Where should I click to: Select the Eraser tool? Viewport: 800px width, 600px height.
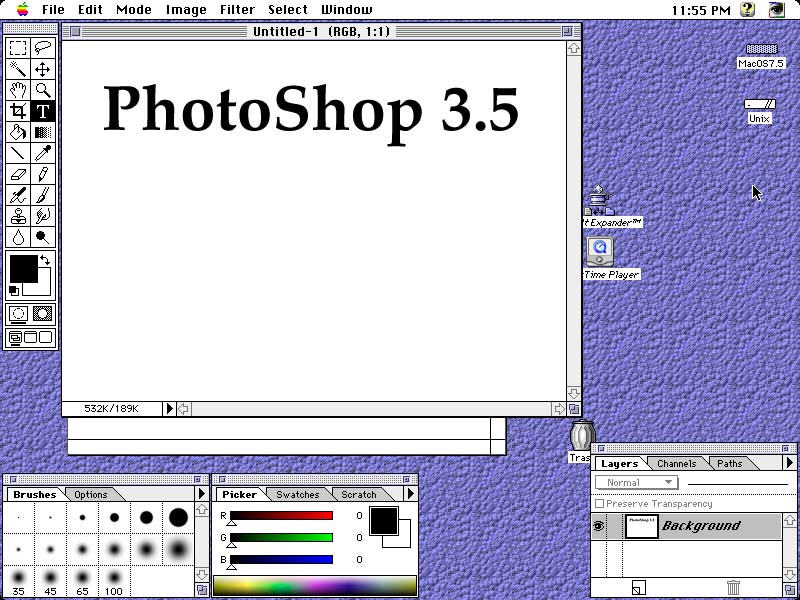(x=18, y=174)
